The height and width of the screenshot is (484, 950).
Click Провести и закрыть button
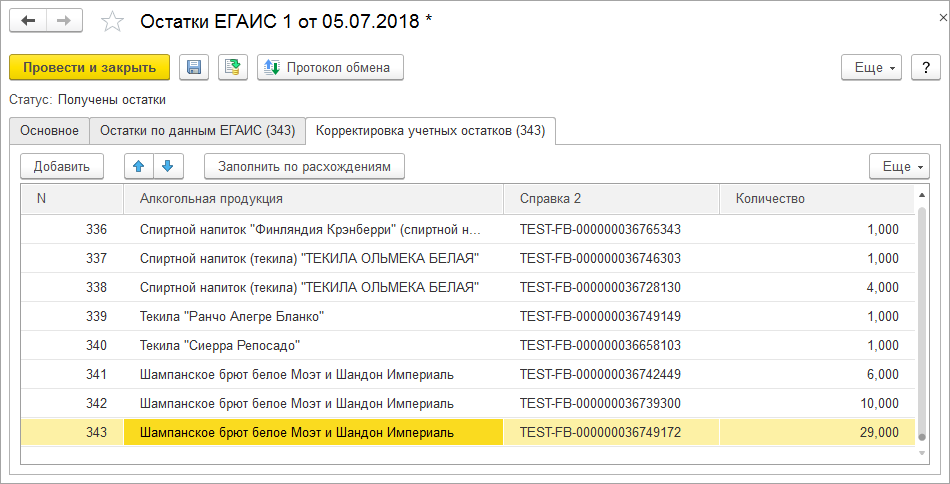[90, 68]
